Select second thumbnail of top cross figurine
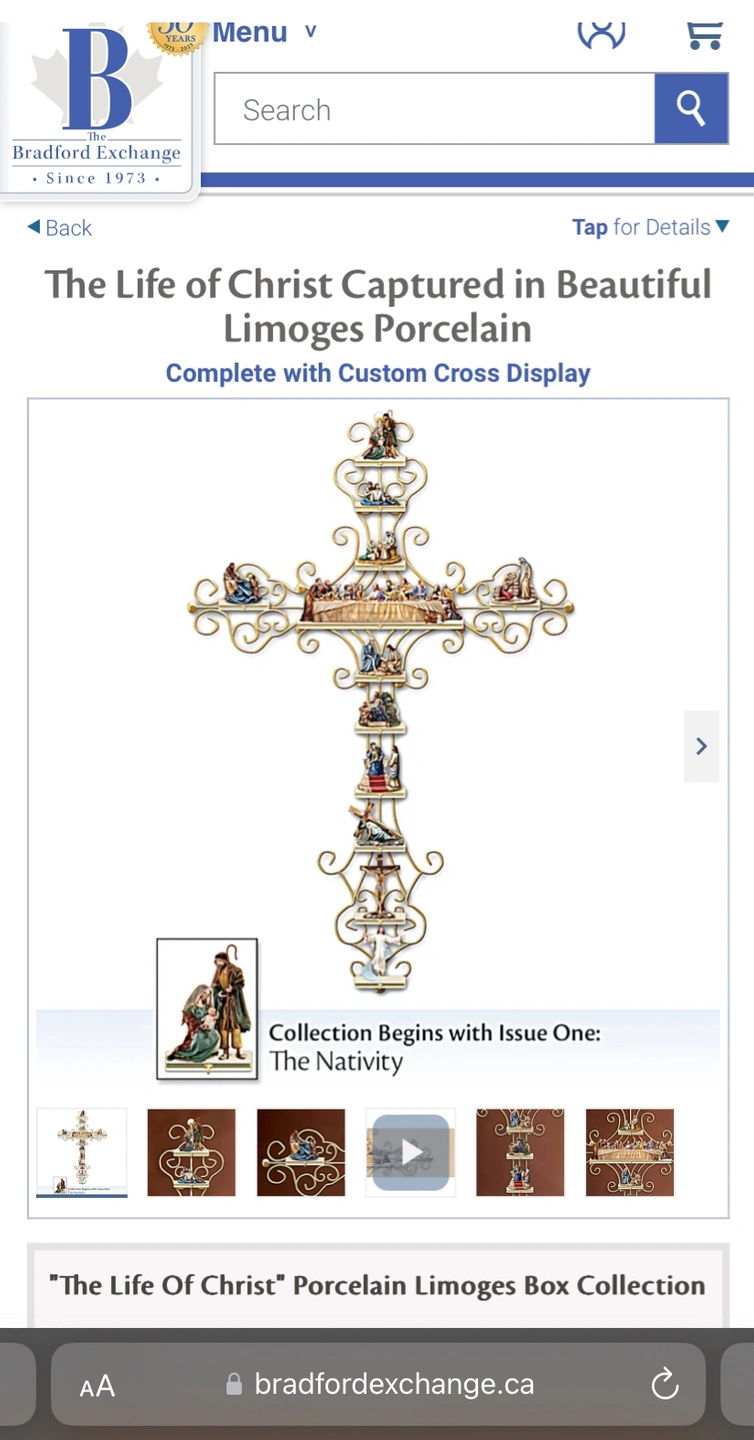Viewport: 754px width, 1440px height. coord(192,1152)
